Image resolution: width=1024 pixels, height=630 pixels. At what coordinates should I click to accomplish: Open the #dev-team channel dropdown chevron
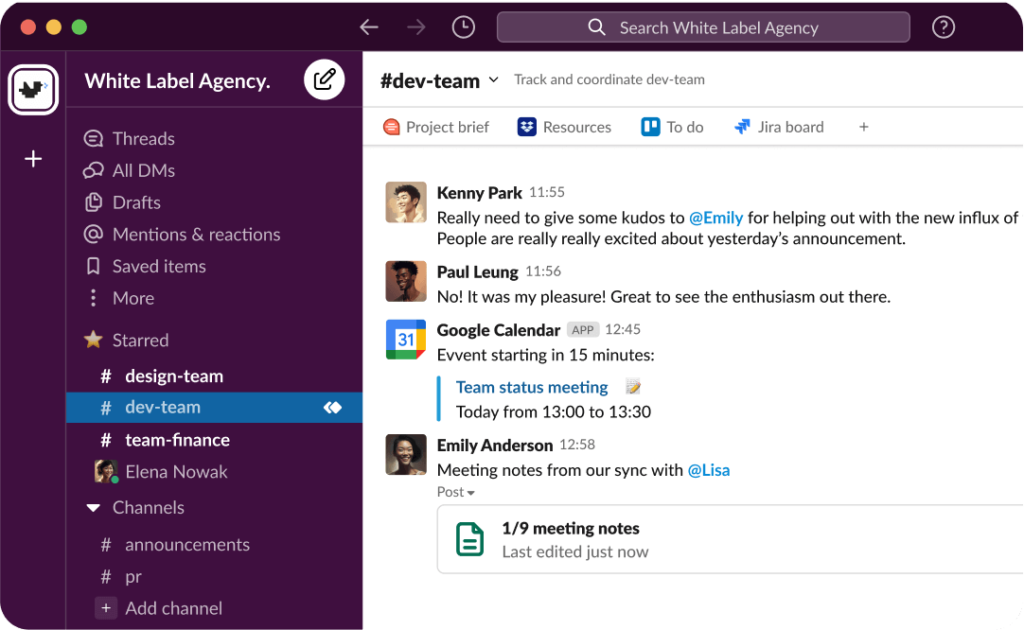494,80
